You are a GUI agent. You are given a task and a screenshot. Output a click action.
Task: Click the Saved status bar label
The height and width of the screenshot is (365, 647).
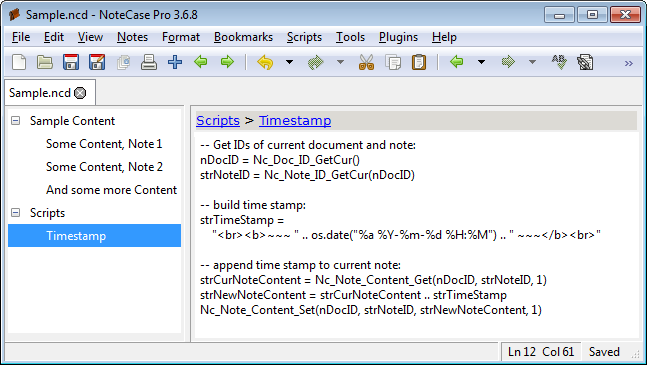point(604,352)
